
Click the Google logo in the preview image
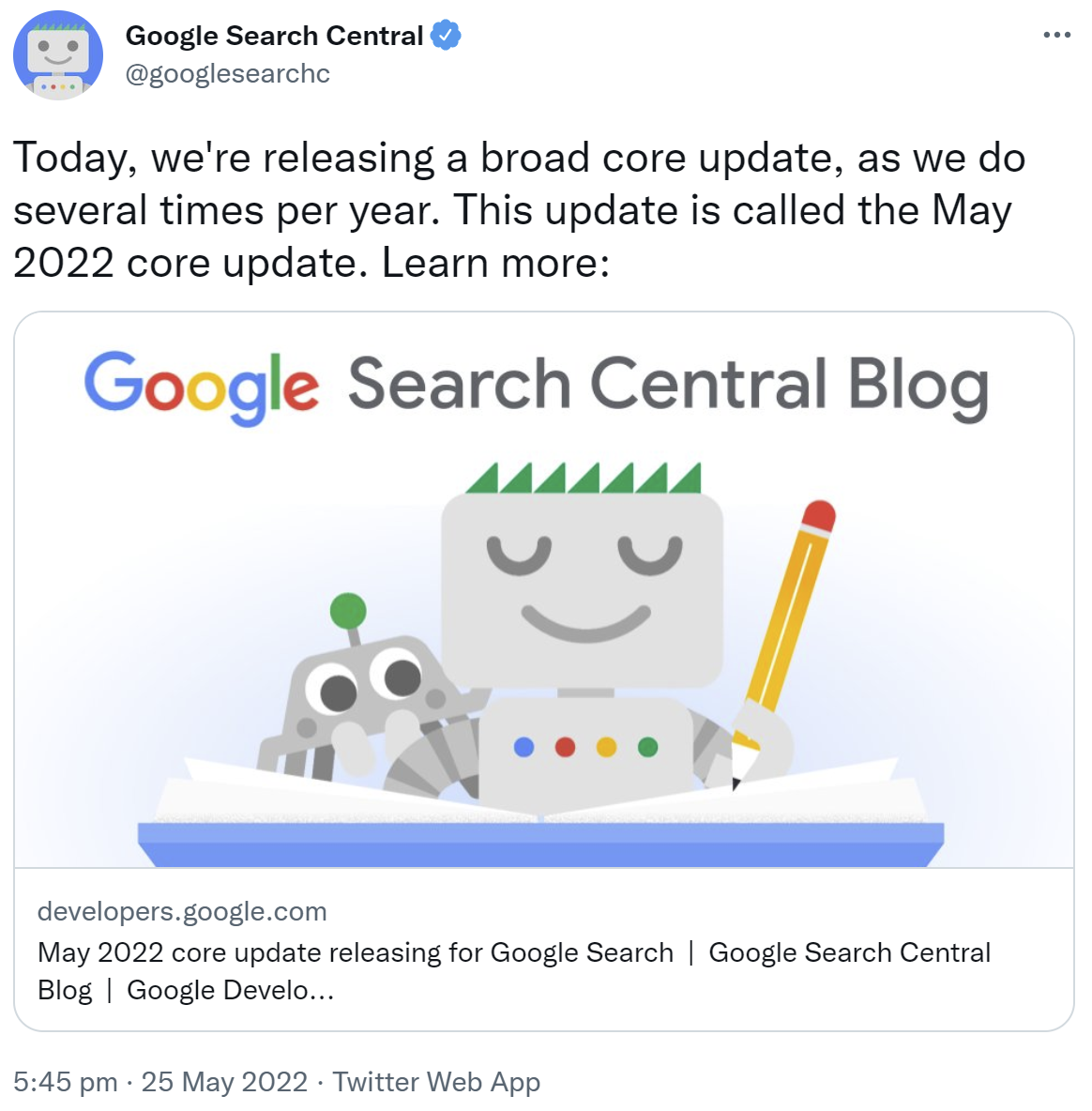[203, 383]
